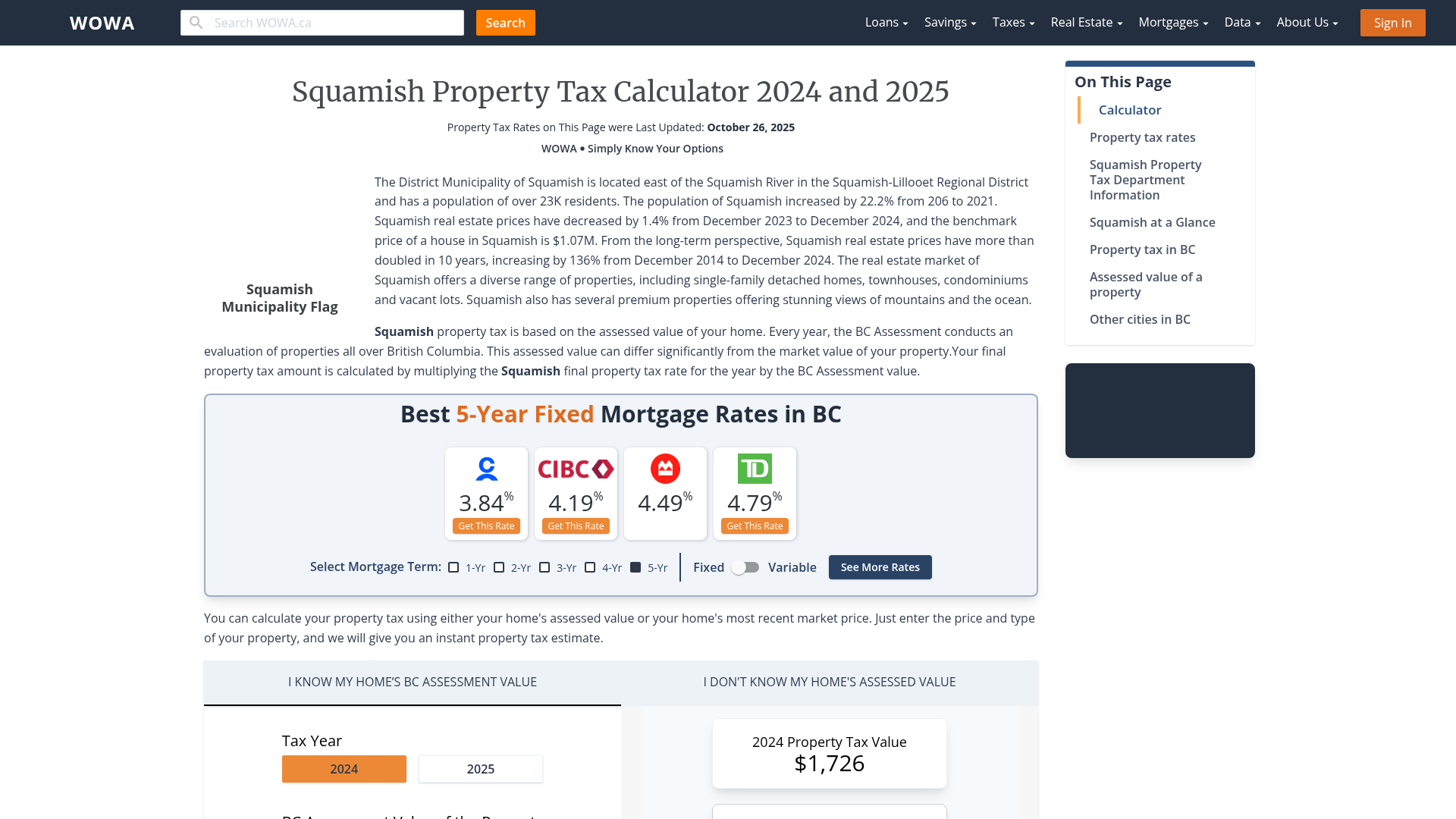Click the TD bank logo
Viewport: 1456px width, 819px height.
[x=755, y=469]
